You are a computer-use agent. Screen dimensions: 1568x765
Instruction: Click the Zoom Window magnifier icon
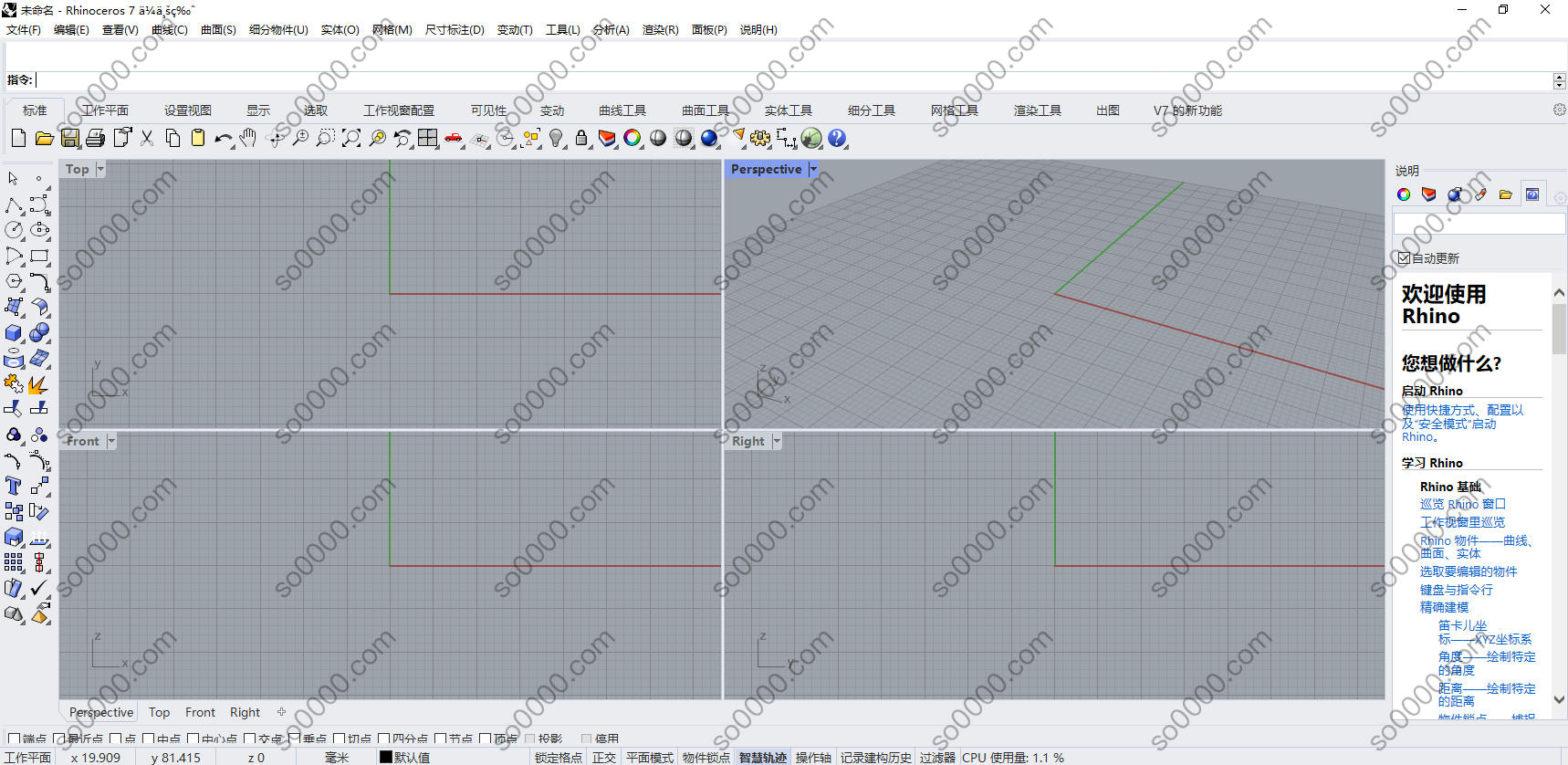326,138
